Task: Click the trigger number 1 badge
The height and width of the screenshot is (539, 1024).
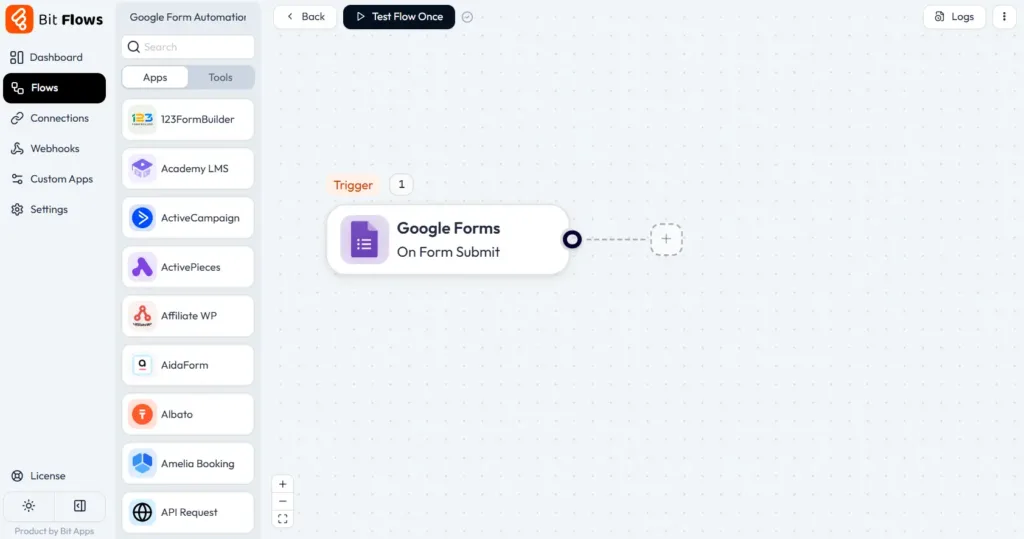Action: [x=402, y=184]
